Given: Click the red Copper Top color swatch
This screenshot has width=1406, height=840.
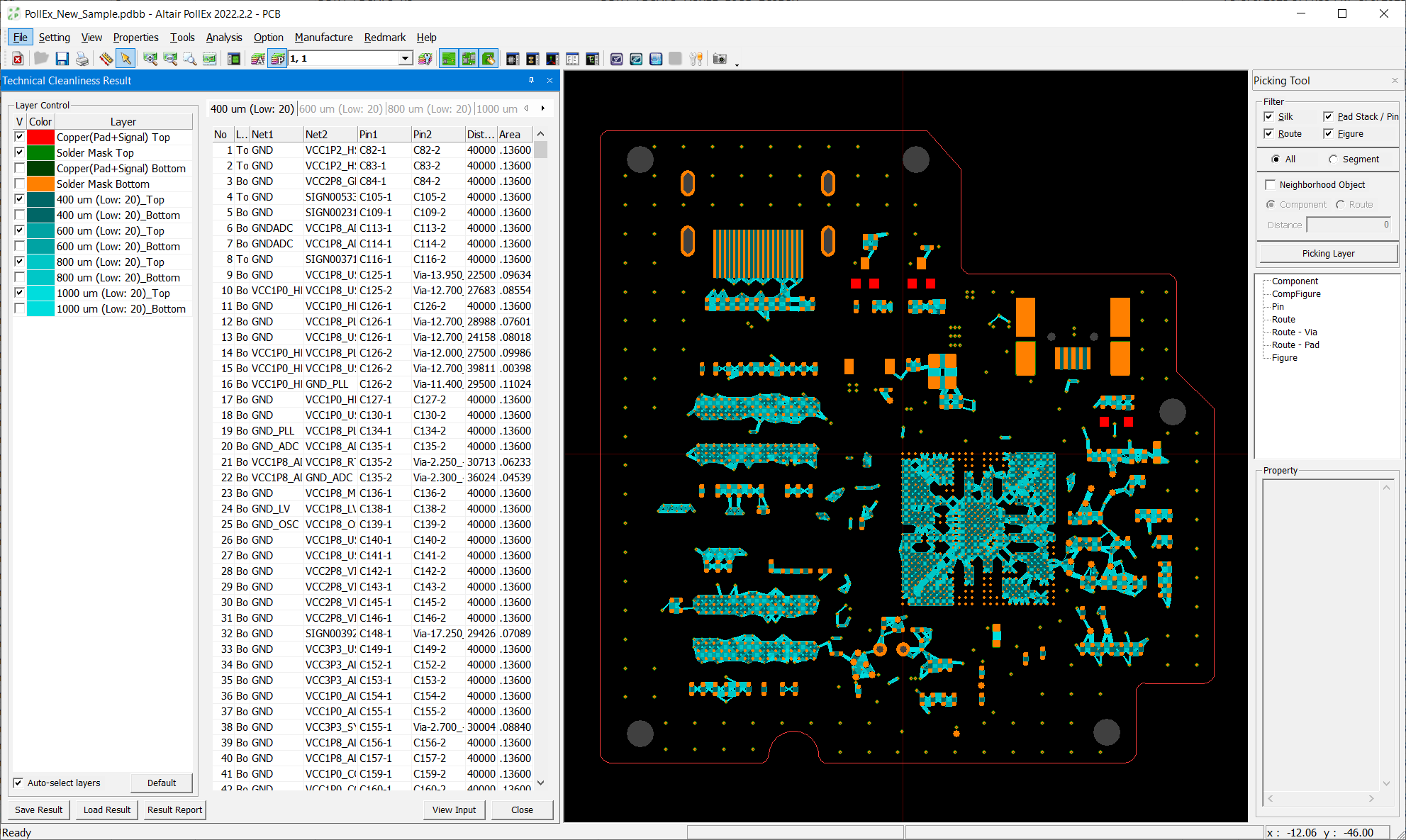Looking at the screenshot, I should click(40, 138).
